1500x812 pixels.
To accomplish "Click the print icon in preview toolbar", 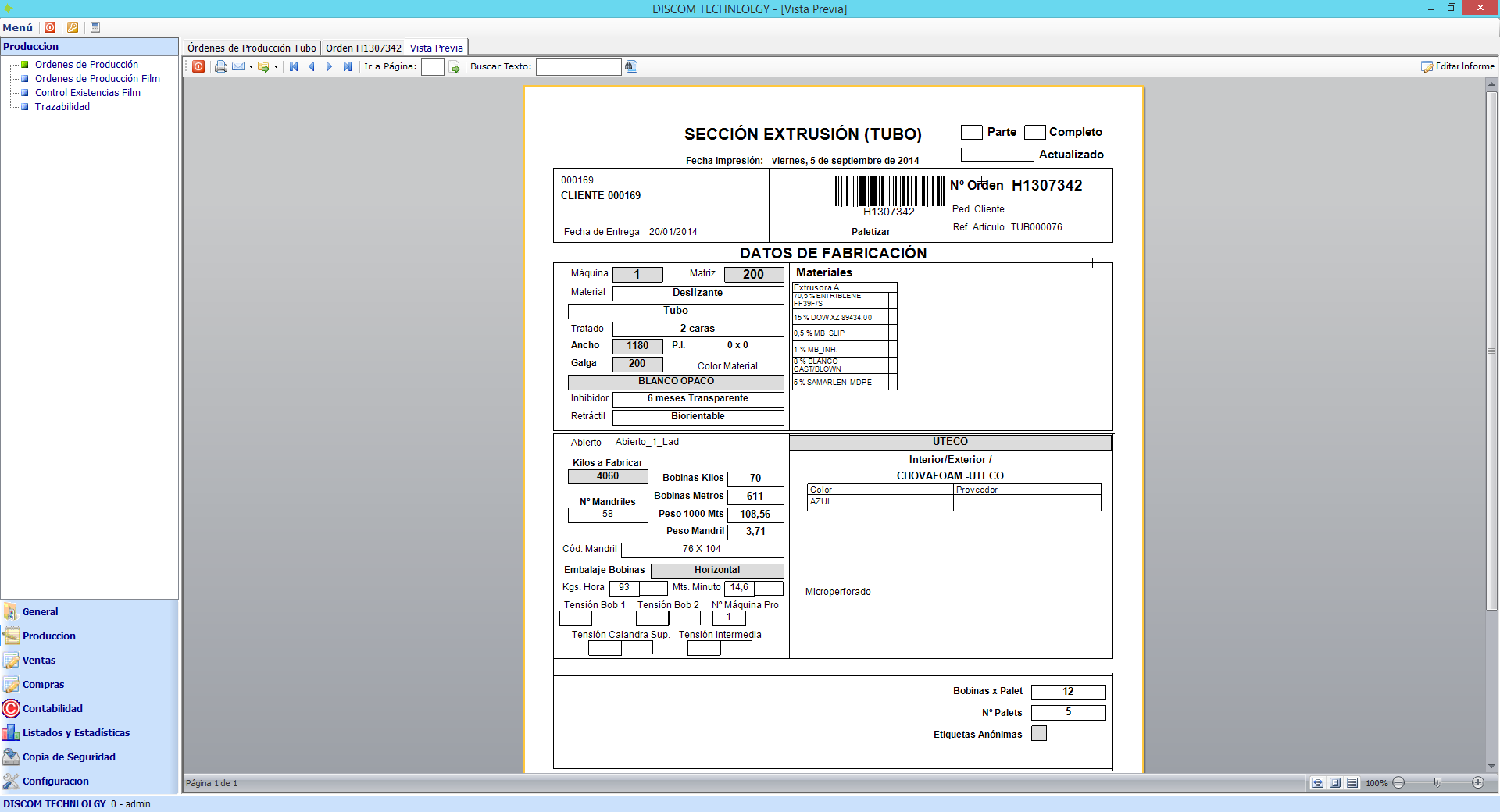I will [x=221, y=67].
